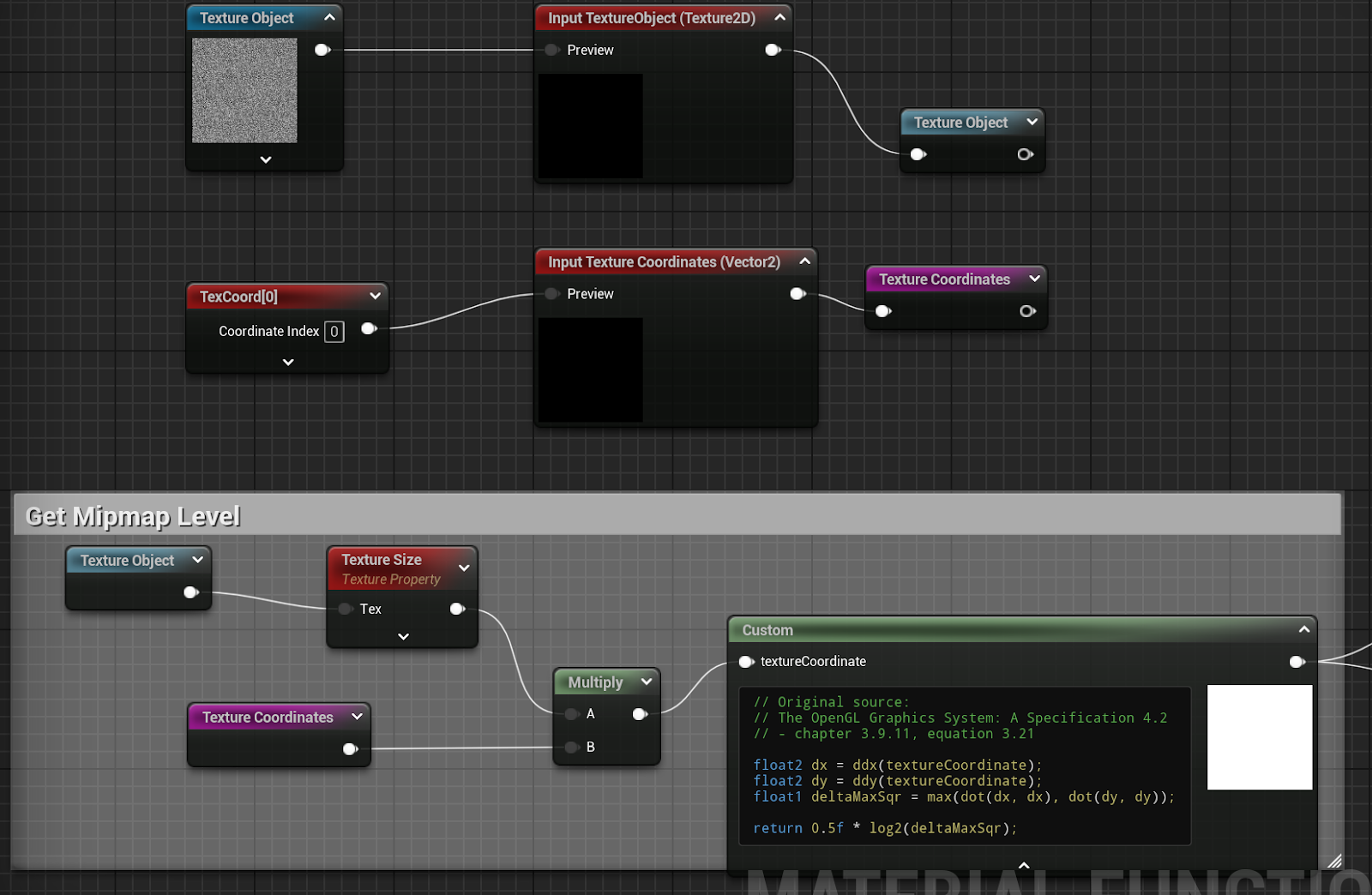Viewport: 1372px width, 895px height.
Task: Select the TexCoord[0] node title
Action: (238, 297)
